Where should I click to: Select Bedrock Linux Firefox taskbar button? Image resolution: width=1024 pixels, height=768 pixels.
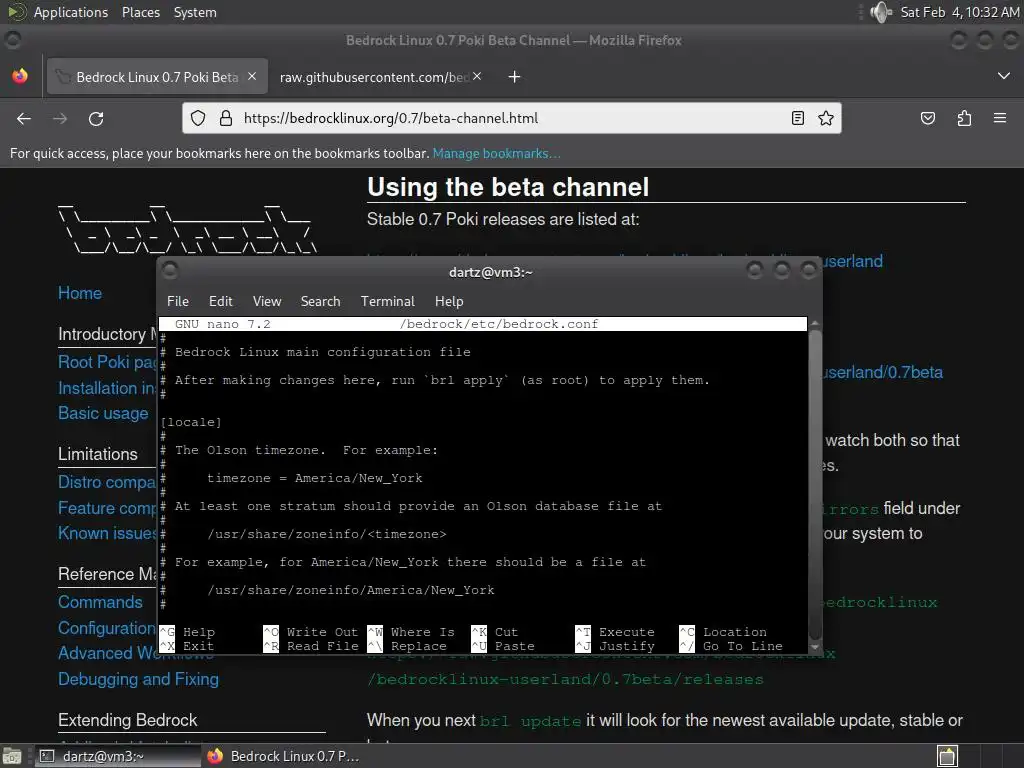(284, 756)
